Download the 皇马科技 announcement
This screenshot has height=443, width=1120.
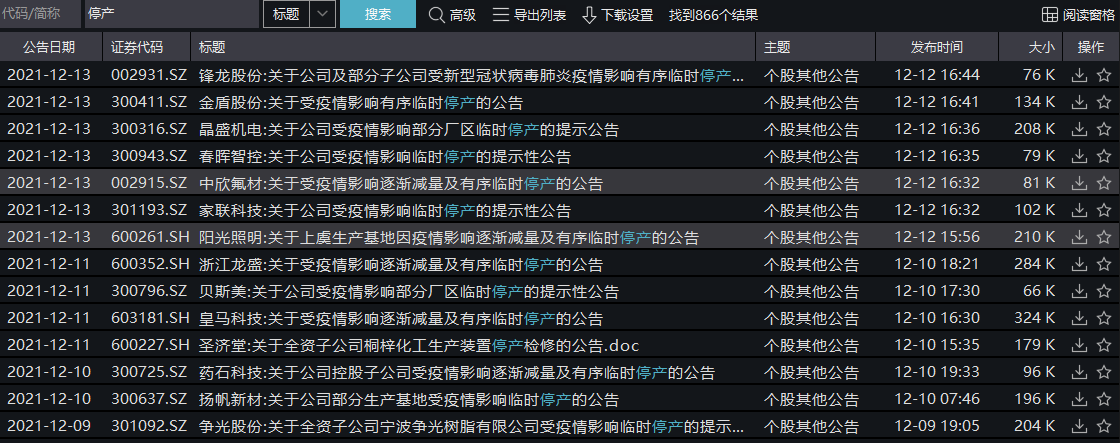pos(1079,318)
